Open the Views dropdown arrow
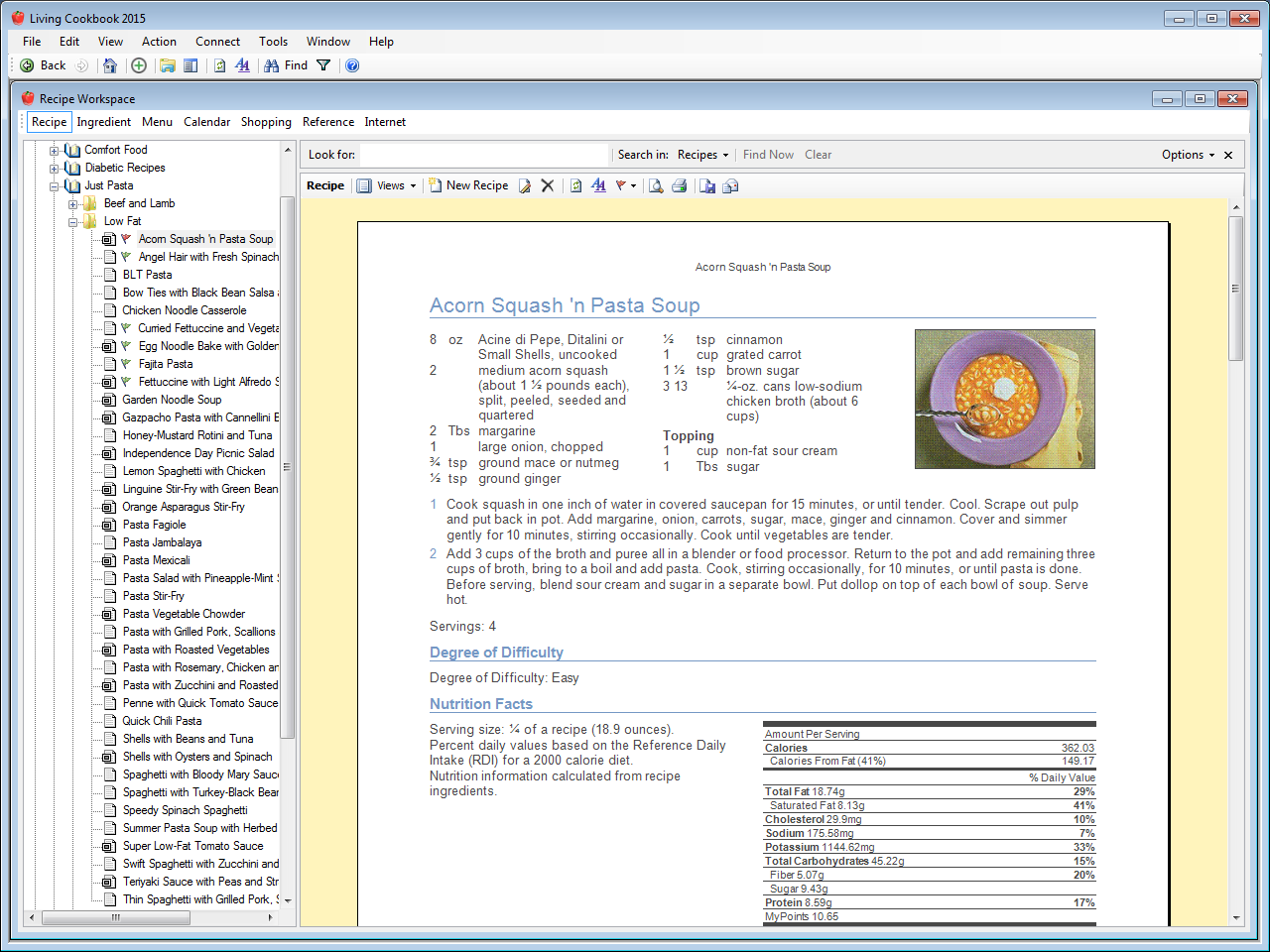 (x=413, y=186)
